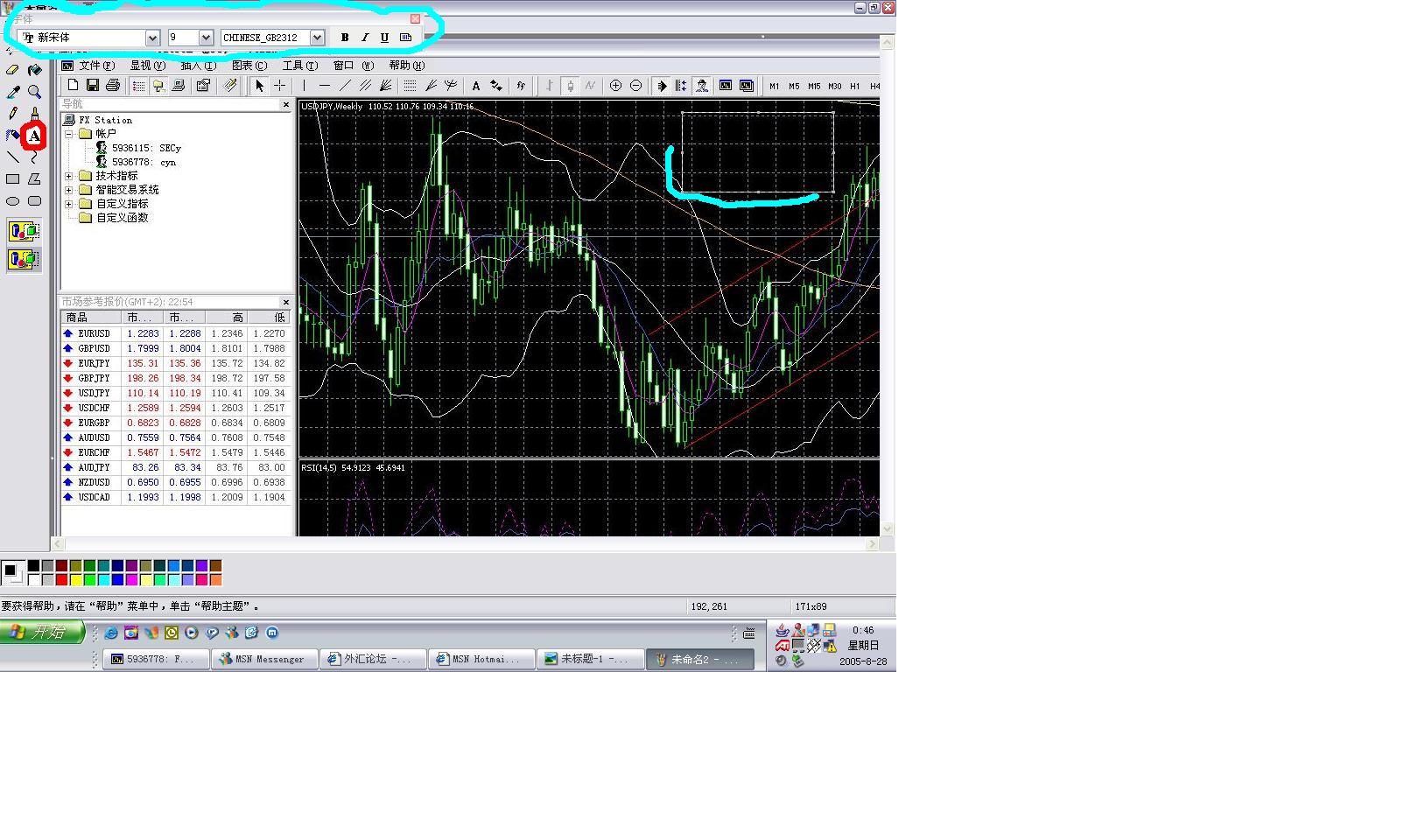Open the font size dropdown

click(x=207, y=38)
